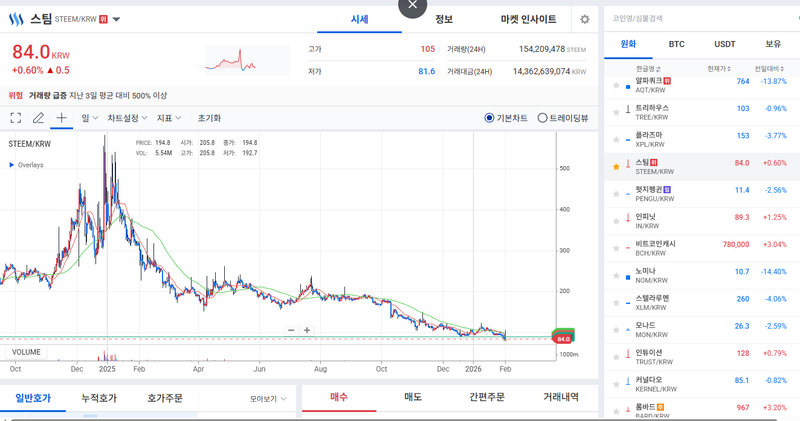Select the crosshair cursor tool
Viewport: 800px width, 421px height.
coord(61,117)
